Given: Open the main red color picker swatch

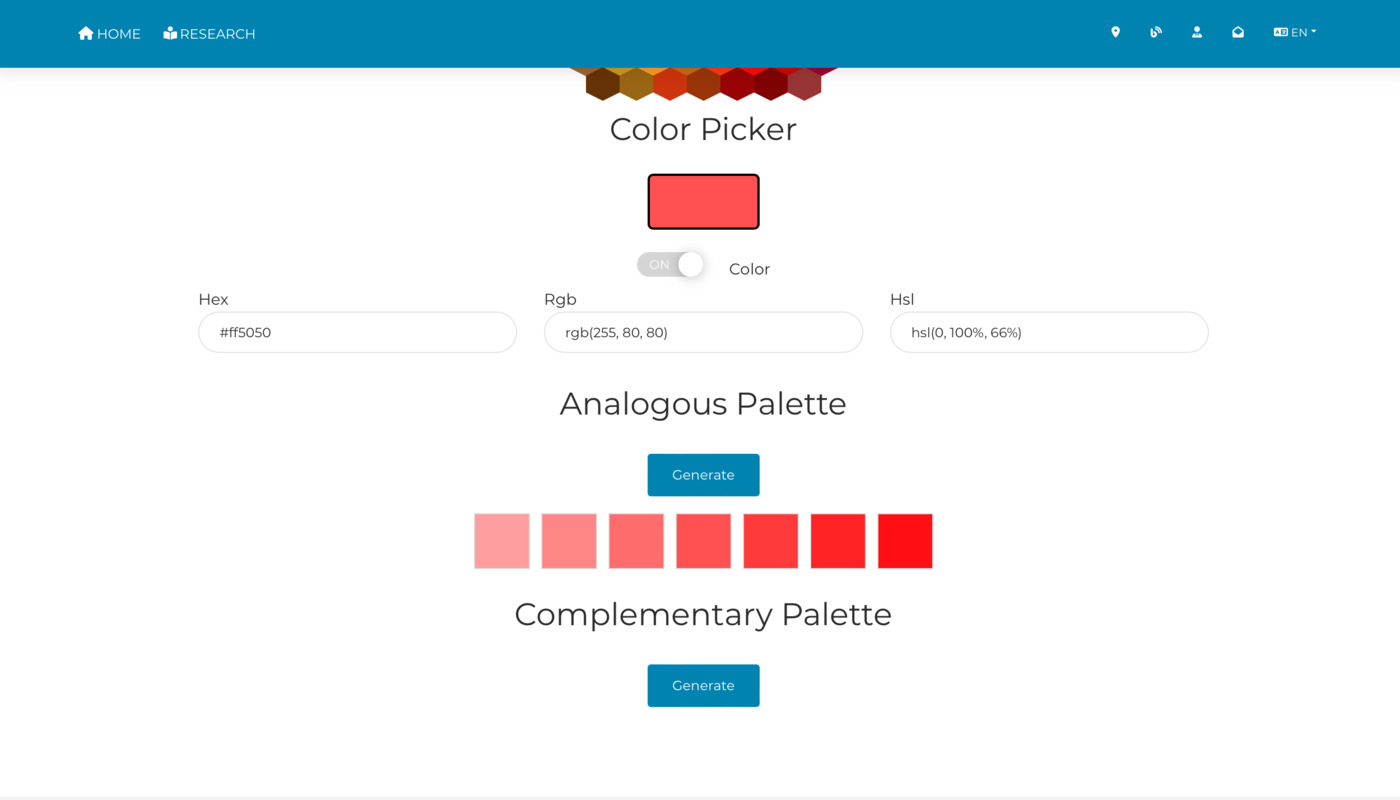Looking at the screenshot, I should tap(703, 202).
